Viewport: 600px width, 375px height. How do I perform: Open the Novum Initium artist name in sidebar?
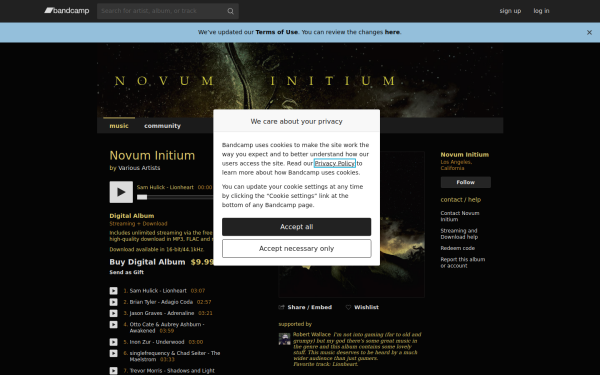pos(465,155)
